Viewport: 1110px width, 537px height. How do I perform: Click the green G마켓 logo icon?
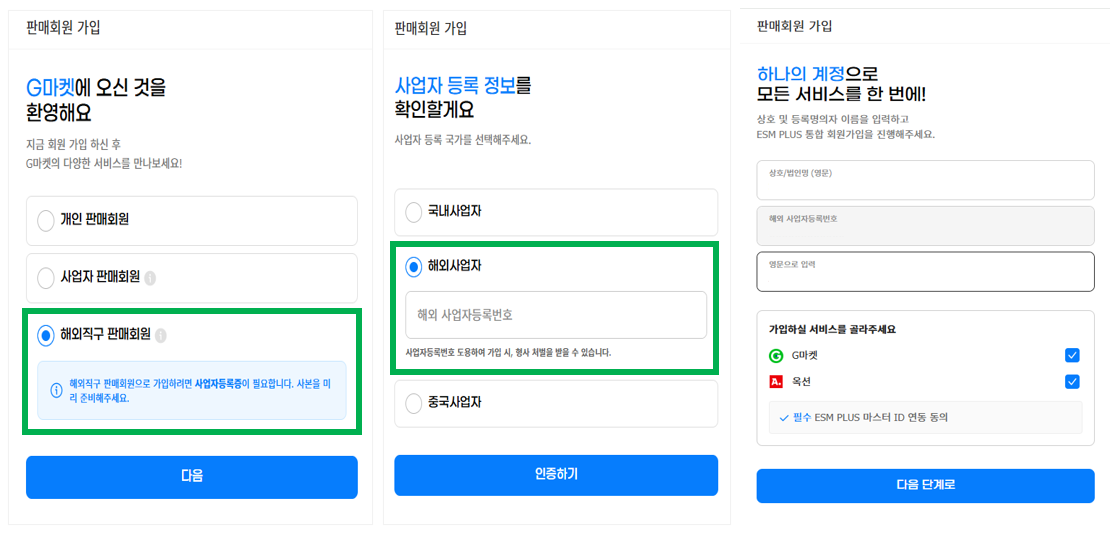[x=775, y=355]
